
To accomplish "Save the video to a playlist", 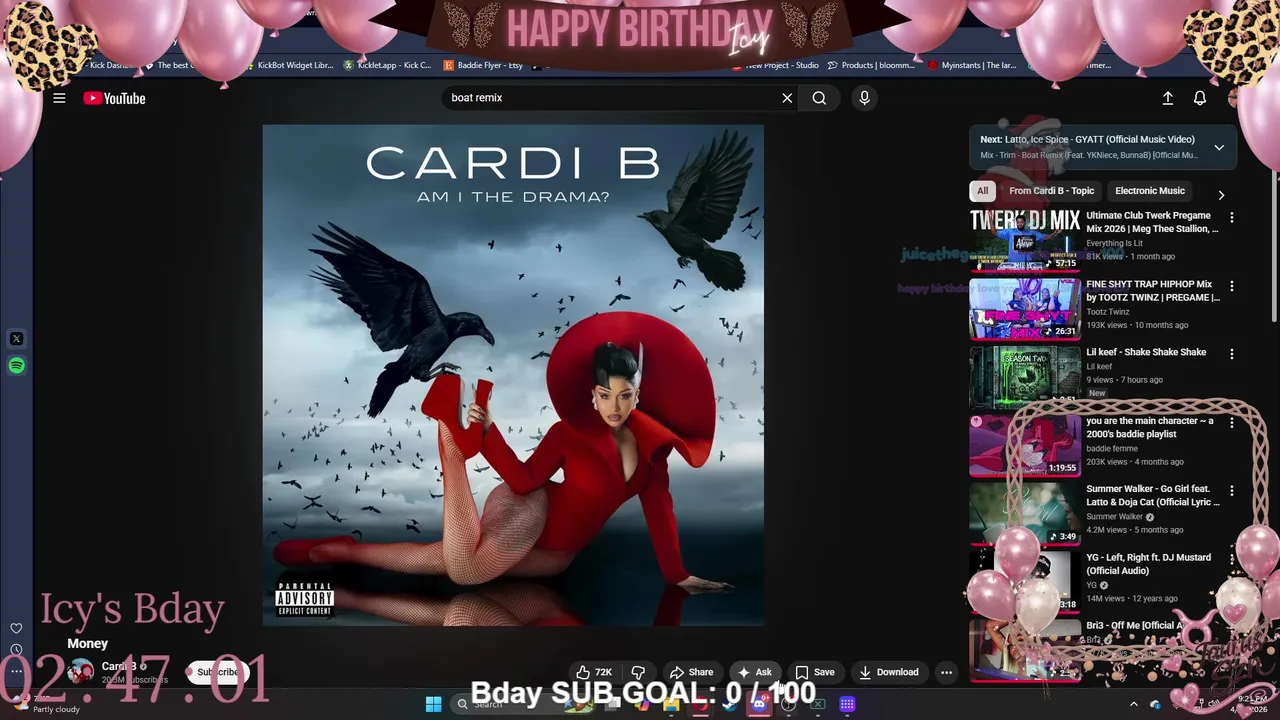I will click(x=814, y=672).
